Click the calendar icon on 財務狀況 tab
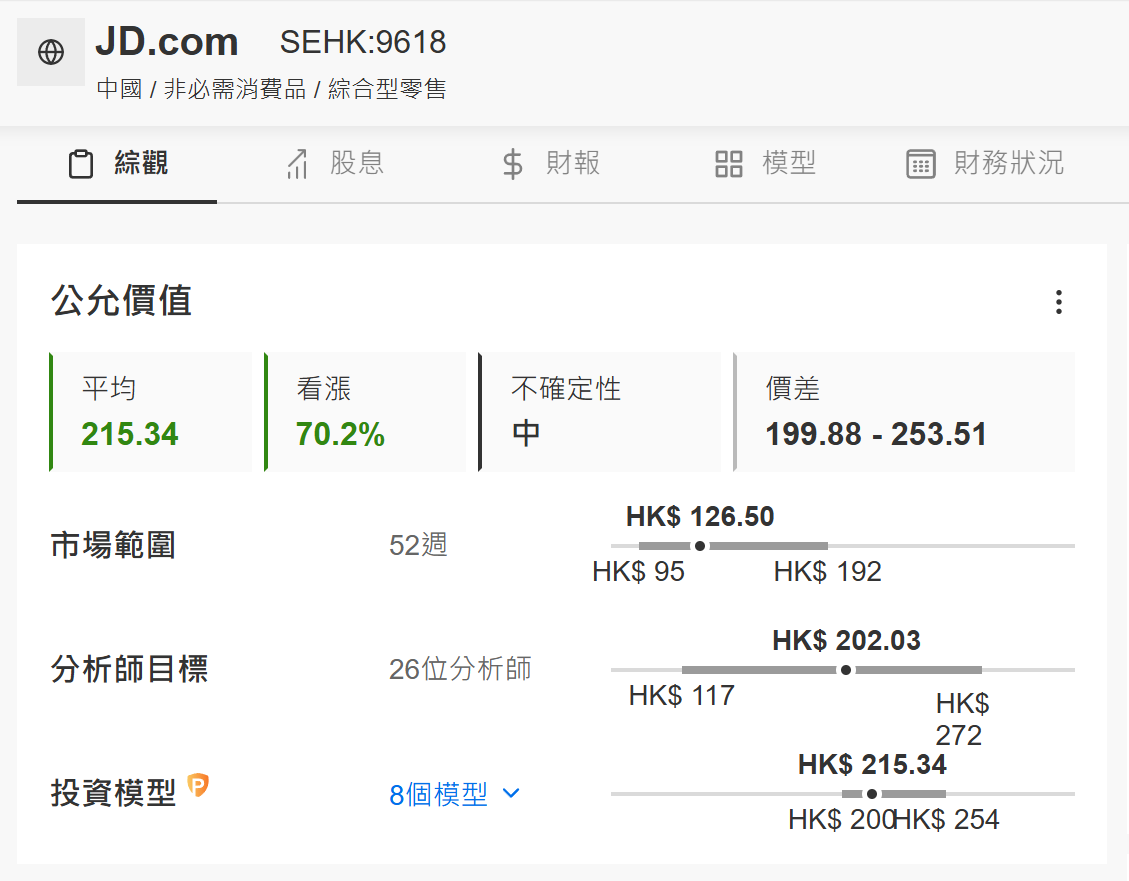1129x881 pixels. pos(921,163)
